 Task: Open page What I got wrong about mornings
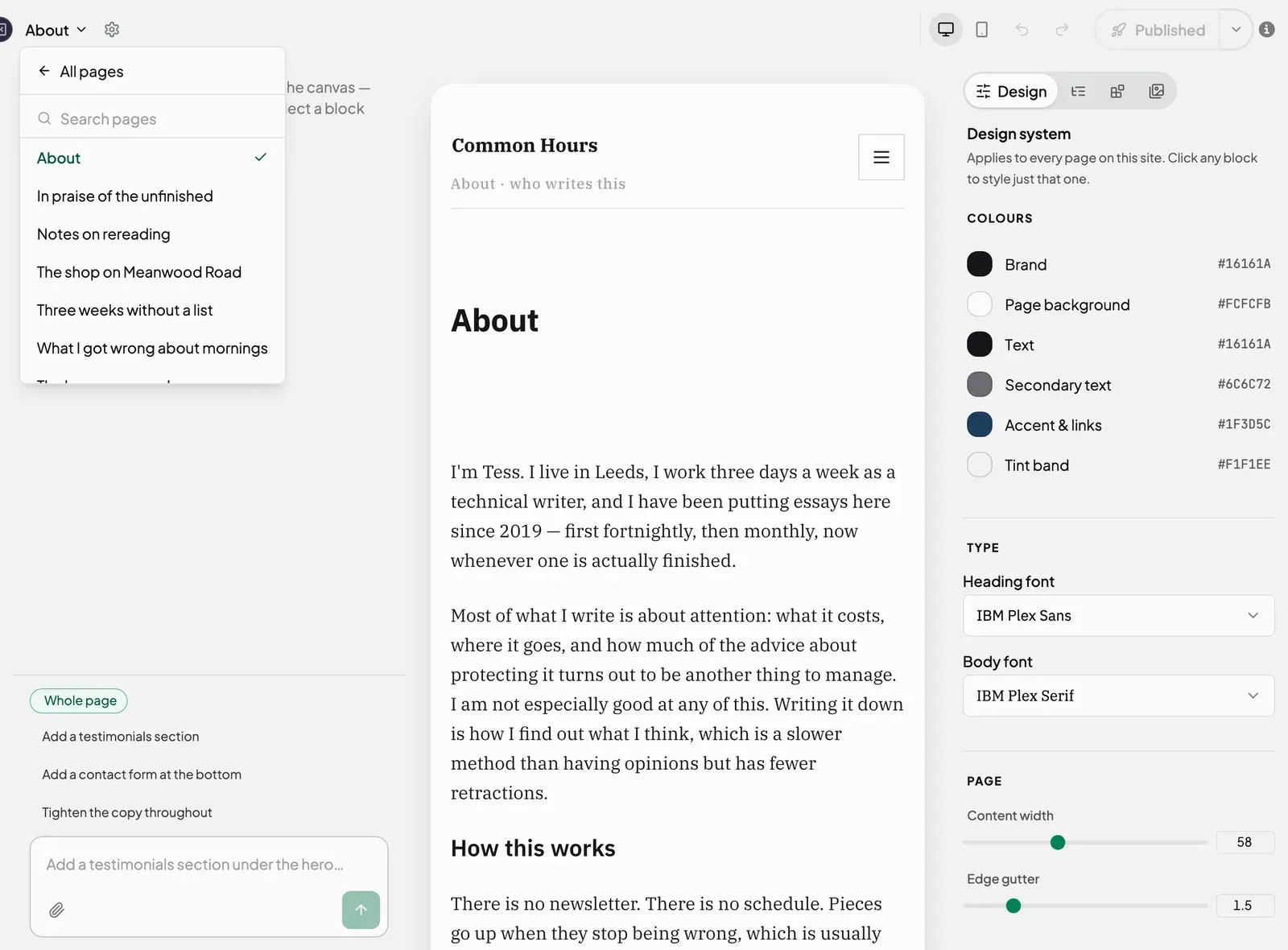pyautogui.click(x=153, y=348)
